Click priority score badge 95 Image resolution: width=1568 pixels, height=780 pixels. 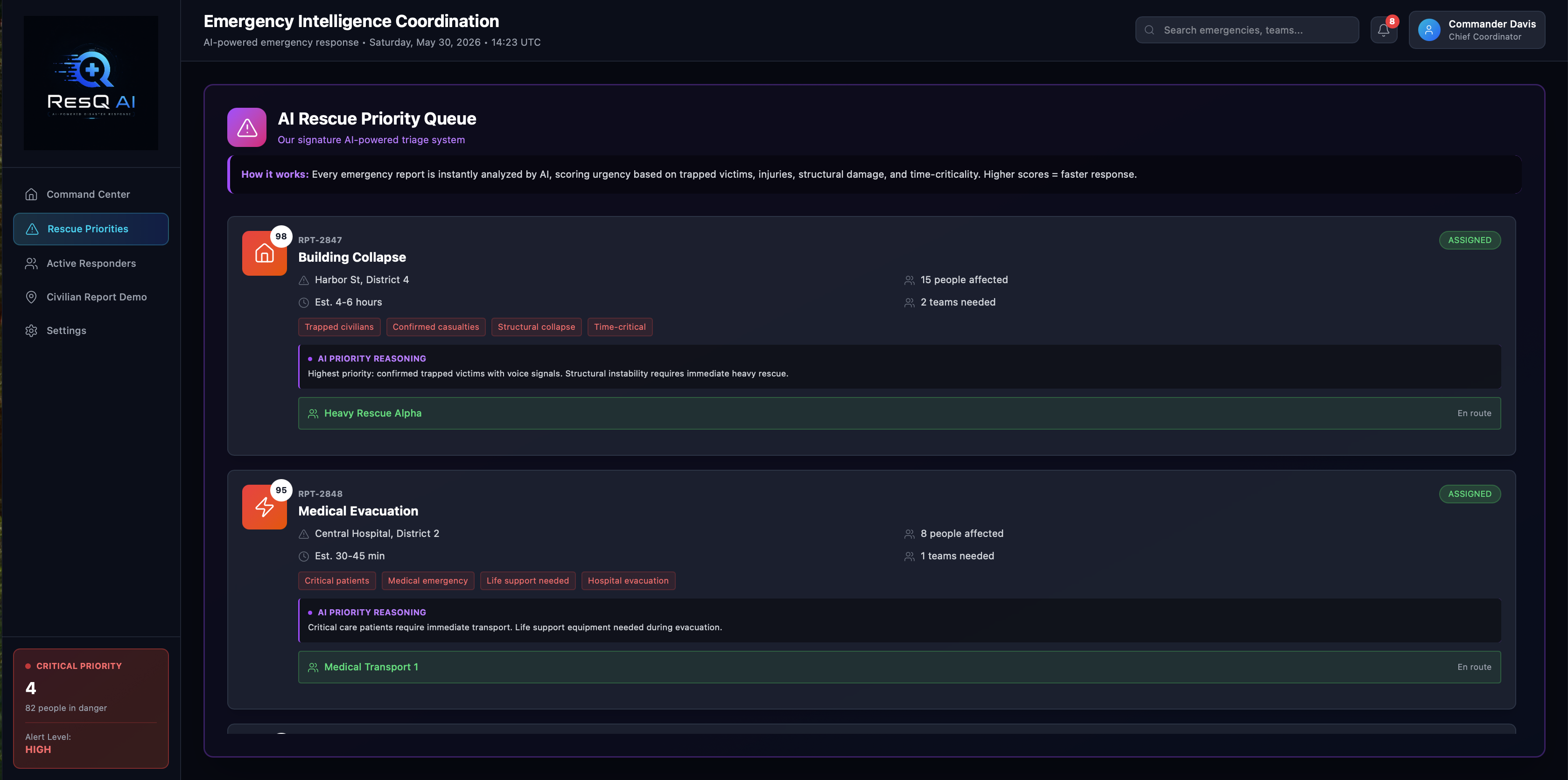(x=280, y=490)
